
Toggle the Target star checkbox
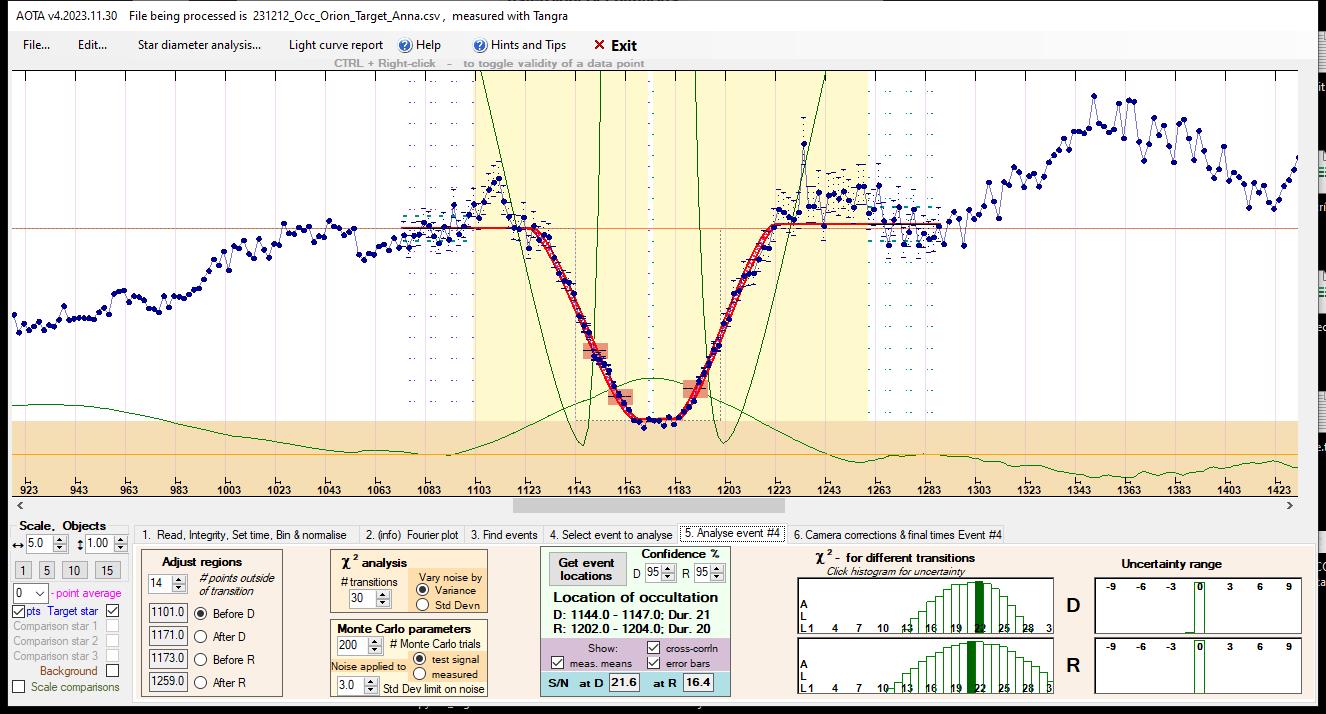click(x=112, y=611)
